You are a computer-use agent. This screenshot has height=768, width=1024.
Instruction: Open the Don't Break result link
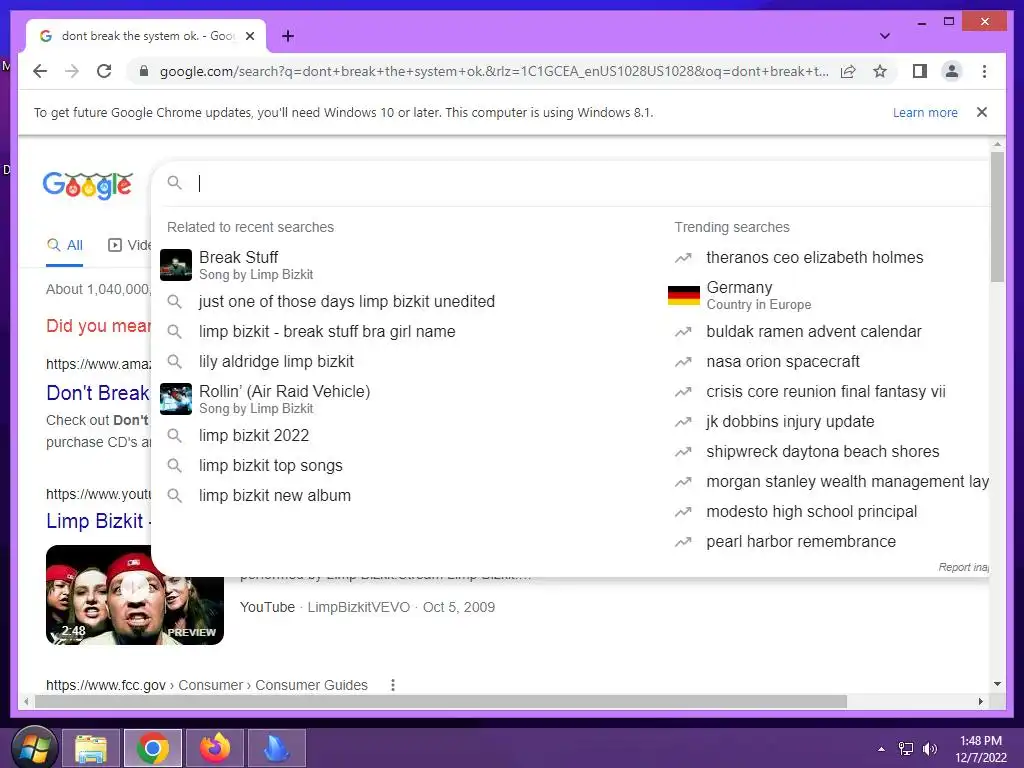[x=98, y=393]
